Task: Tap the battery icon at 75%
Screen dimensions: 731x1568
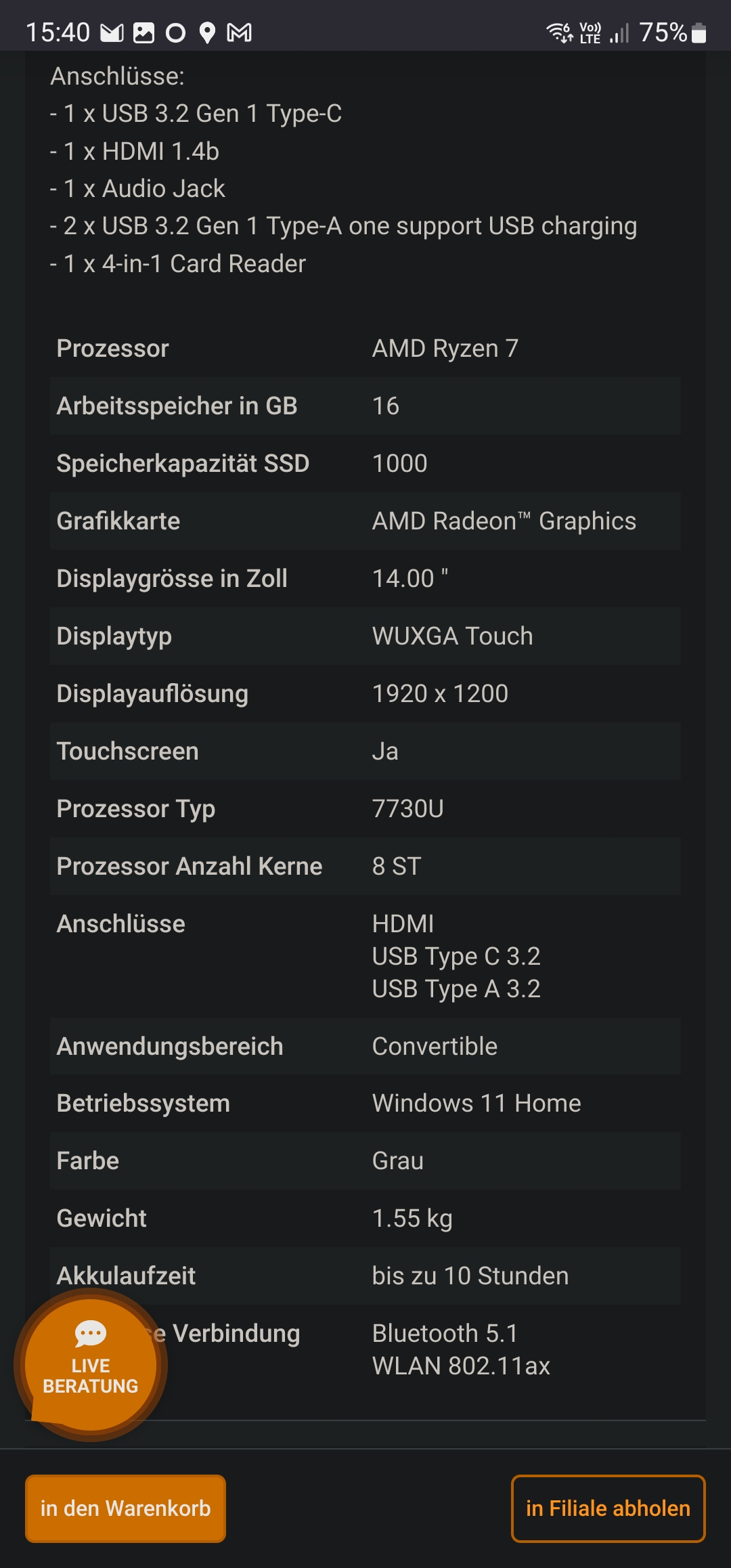Action: click(700, 32)
